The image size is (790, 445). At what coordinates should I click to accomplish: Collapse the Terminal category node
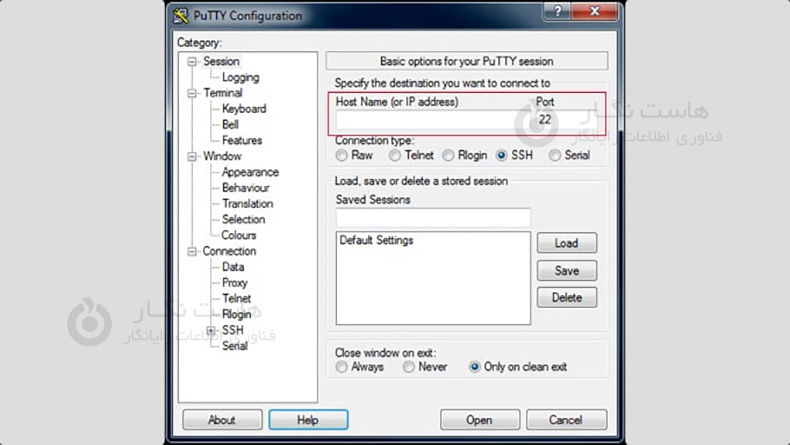point(192,94)
